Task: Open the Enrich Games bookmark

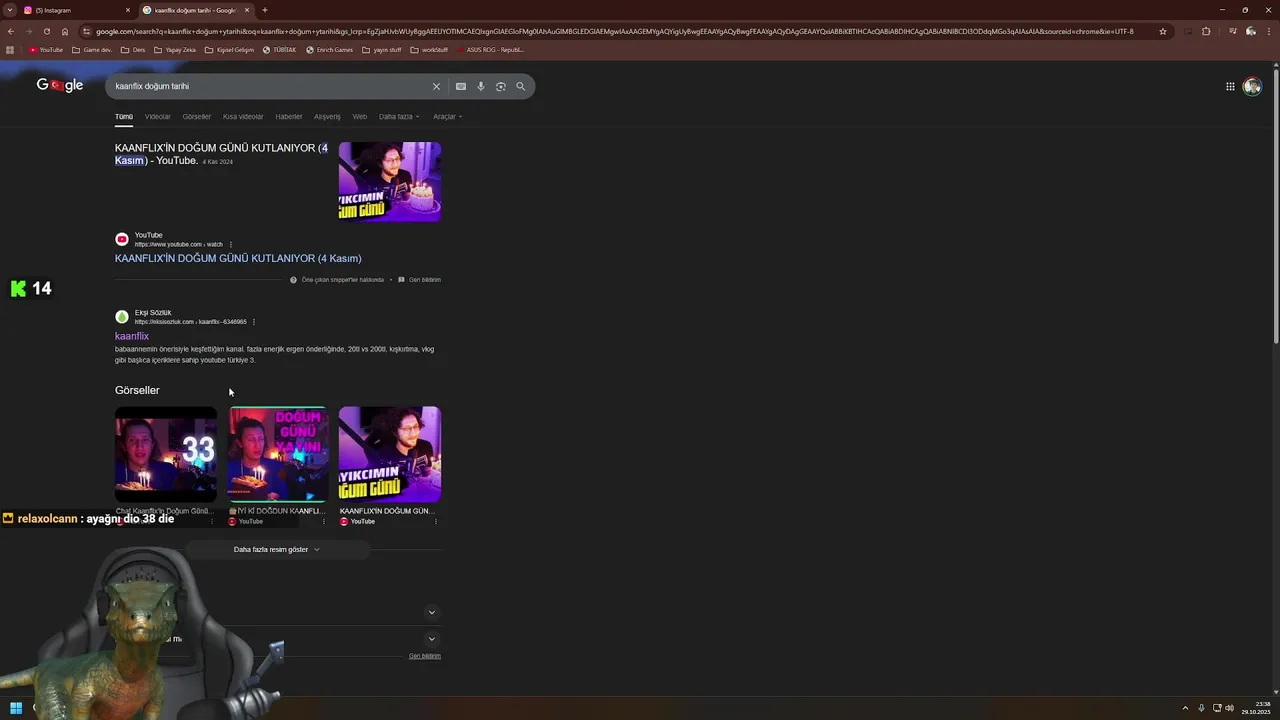Action: click(x=330, y=49)
